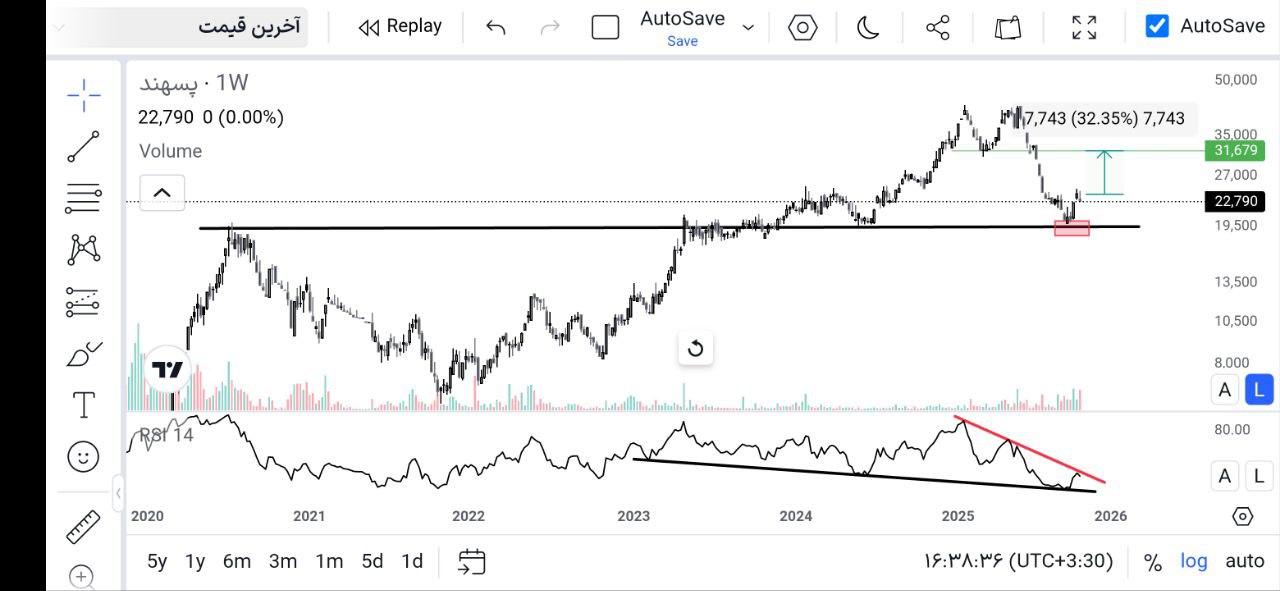The width and height of the screenshot is (1280, 591).
Task: Click the 22,790 price label on the axis
Action: [1235, 201]
